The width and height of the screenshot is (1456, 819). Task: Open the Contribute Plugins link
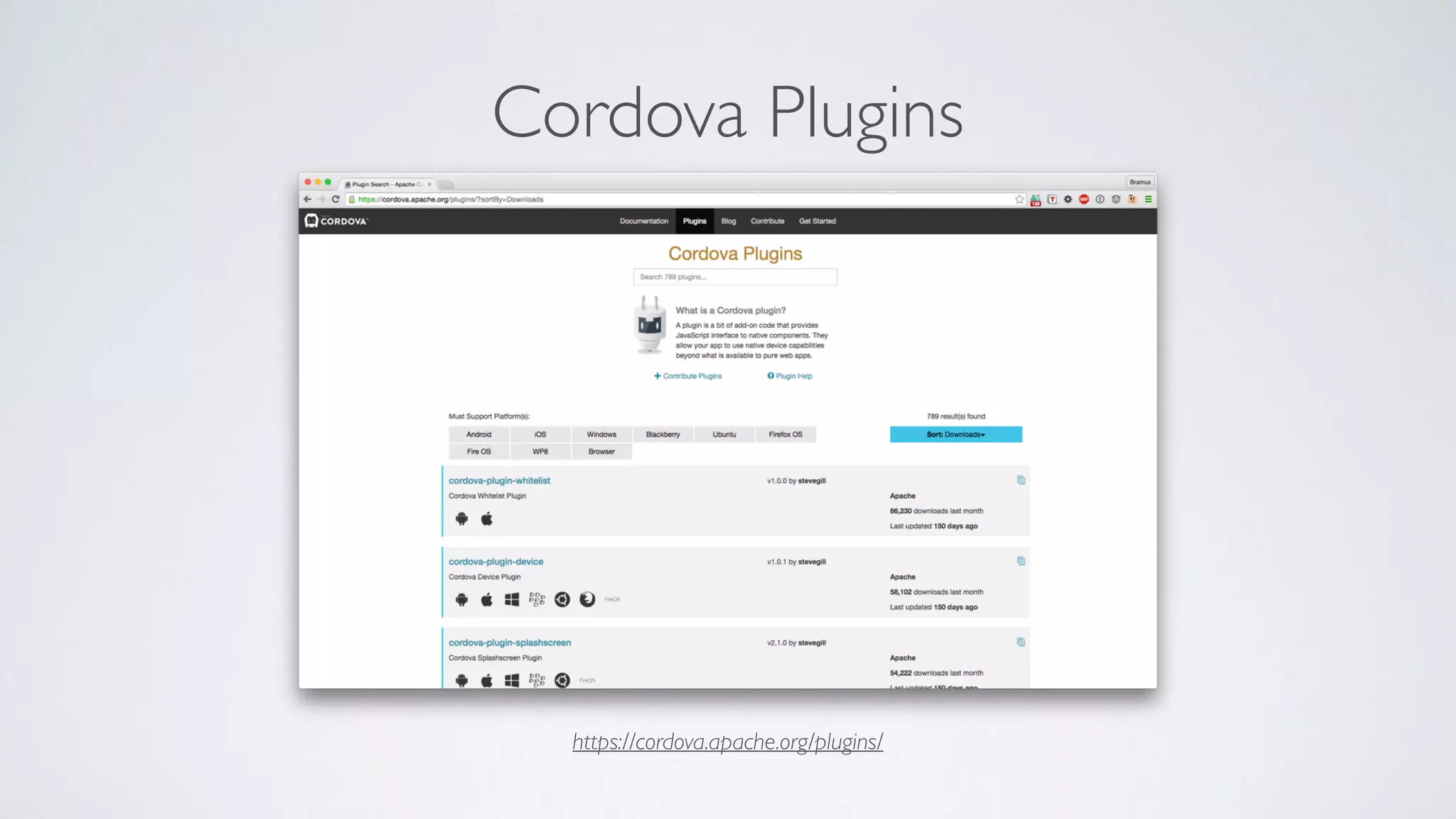pos(687,376)
